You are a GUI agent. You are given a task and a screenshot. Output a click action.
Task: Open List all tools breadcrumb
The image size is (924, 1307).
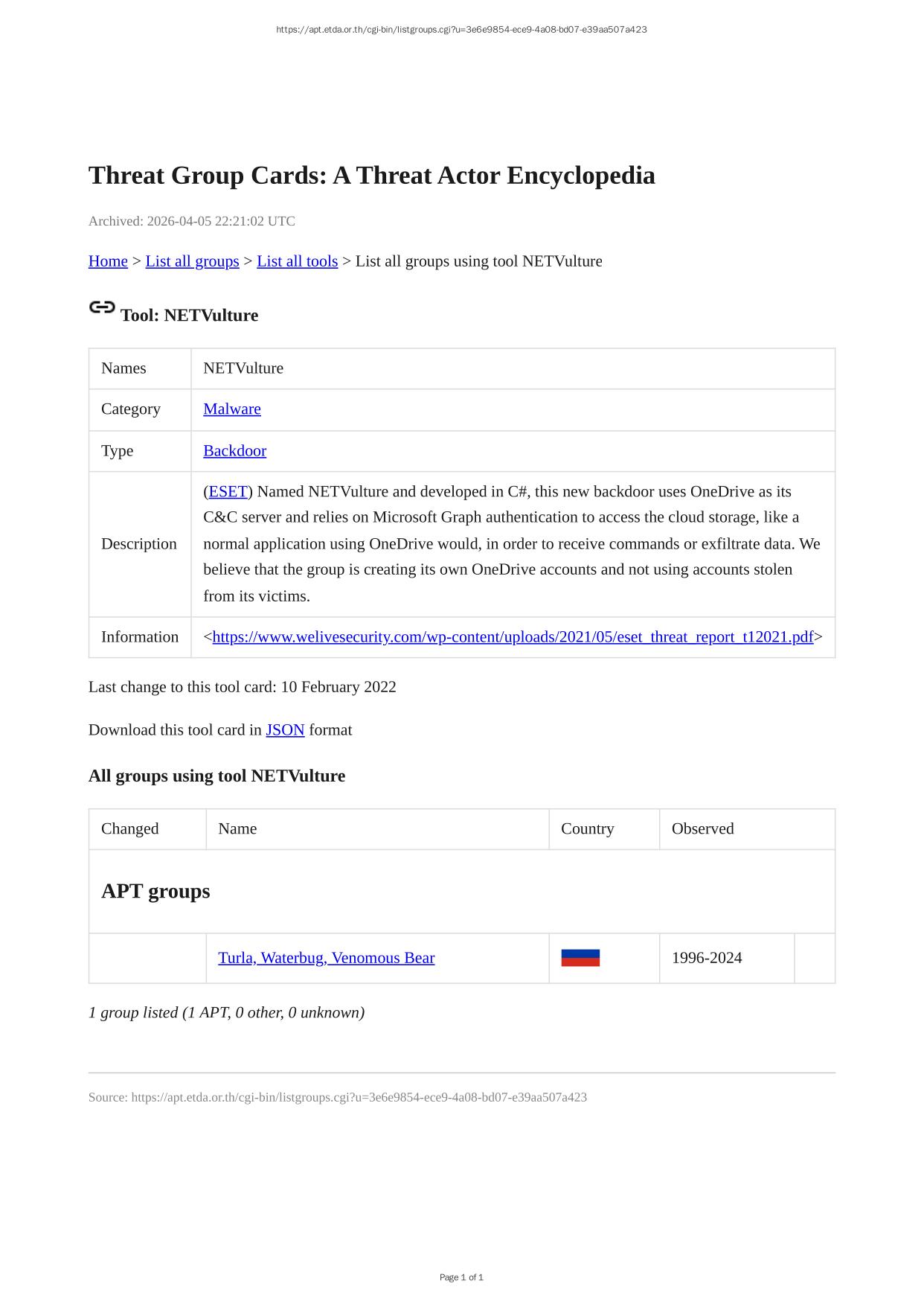[297, 261]
